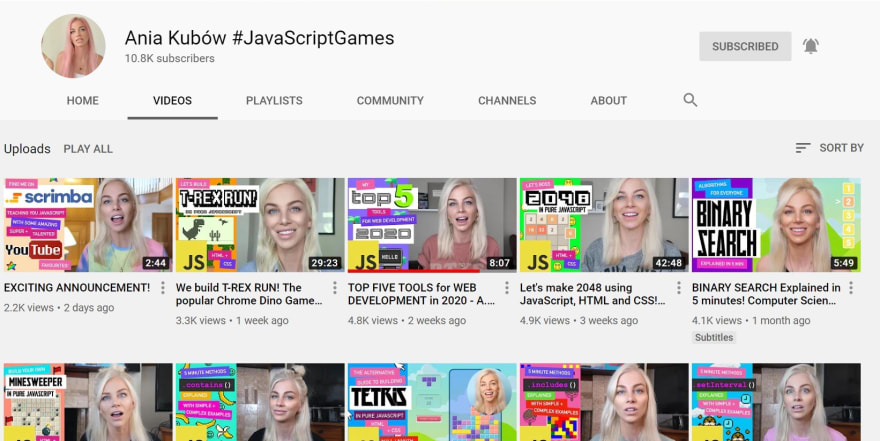The width and height of the screenshot is (880, 441).
Task: Open BINARY SEARCH Explained video title
Action: coord(766,294)
